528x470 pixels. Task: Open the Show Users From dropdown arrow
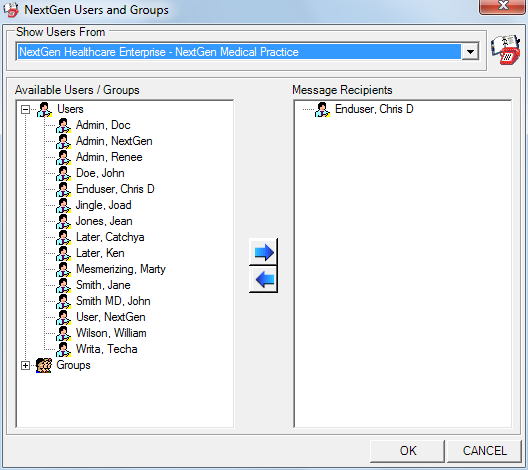pos(470,52)
